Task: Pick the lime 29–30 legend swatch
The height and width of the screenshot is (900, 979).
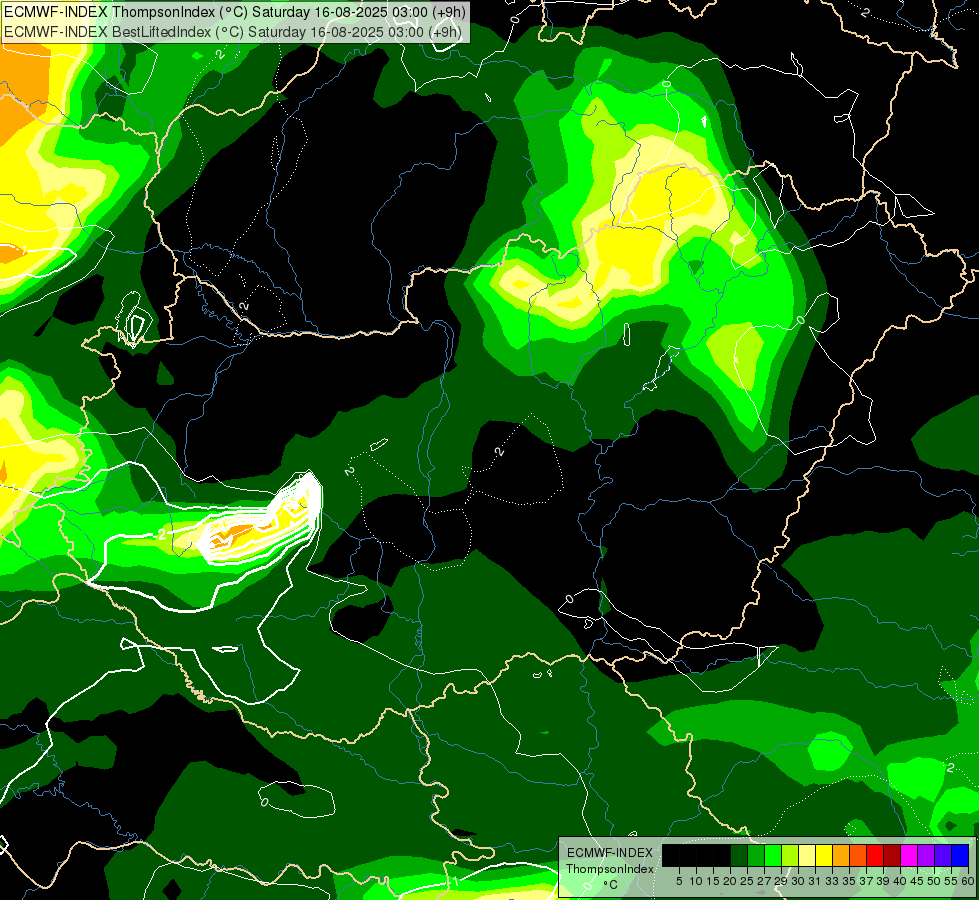Action: click(x=790, y=855)
